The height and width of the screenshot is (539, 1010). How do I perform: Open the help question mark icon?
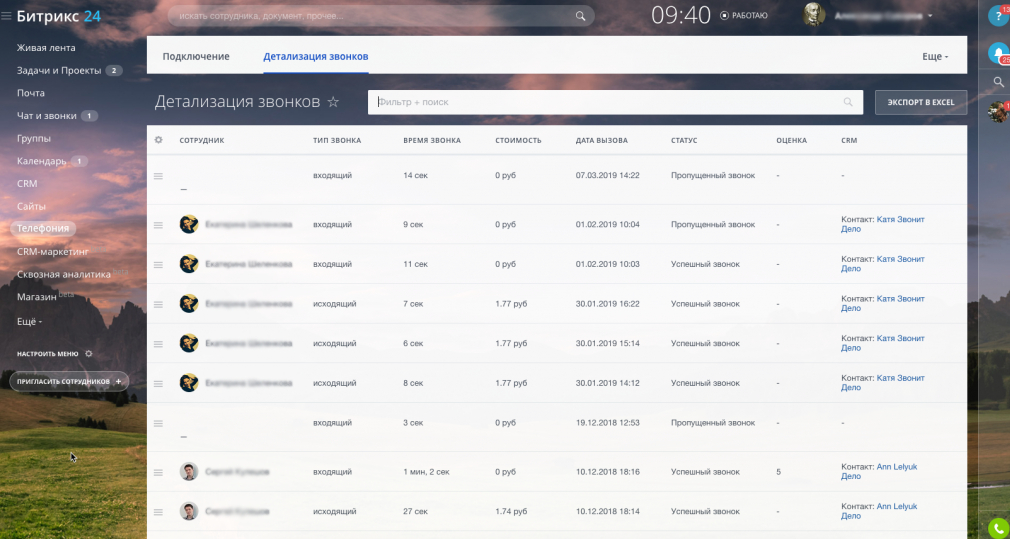pyautogui.click(x=996, y=16)
